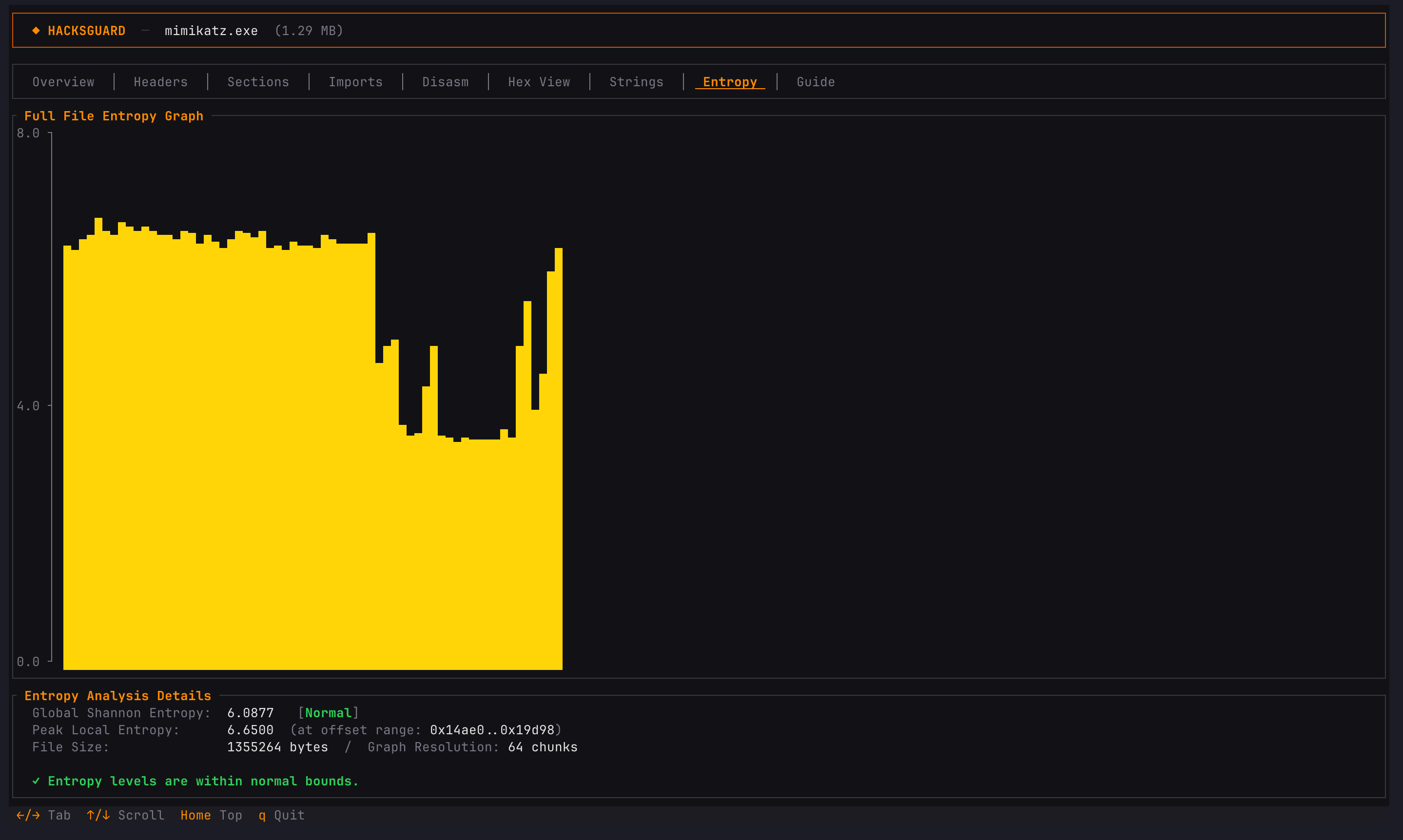Click the Entropy Analysis Details heading

[118, 696]
